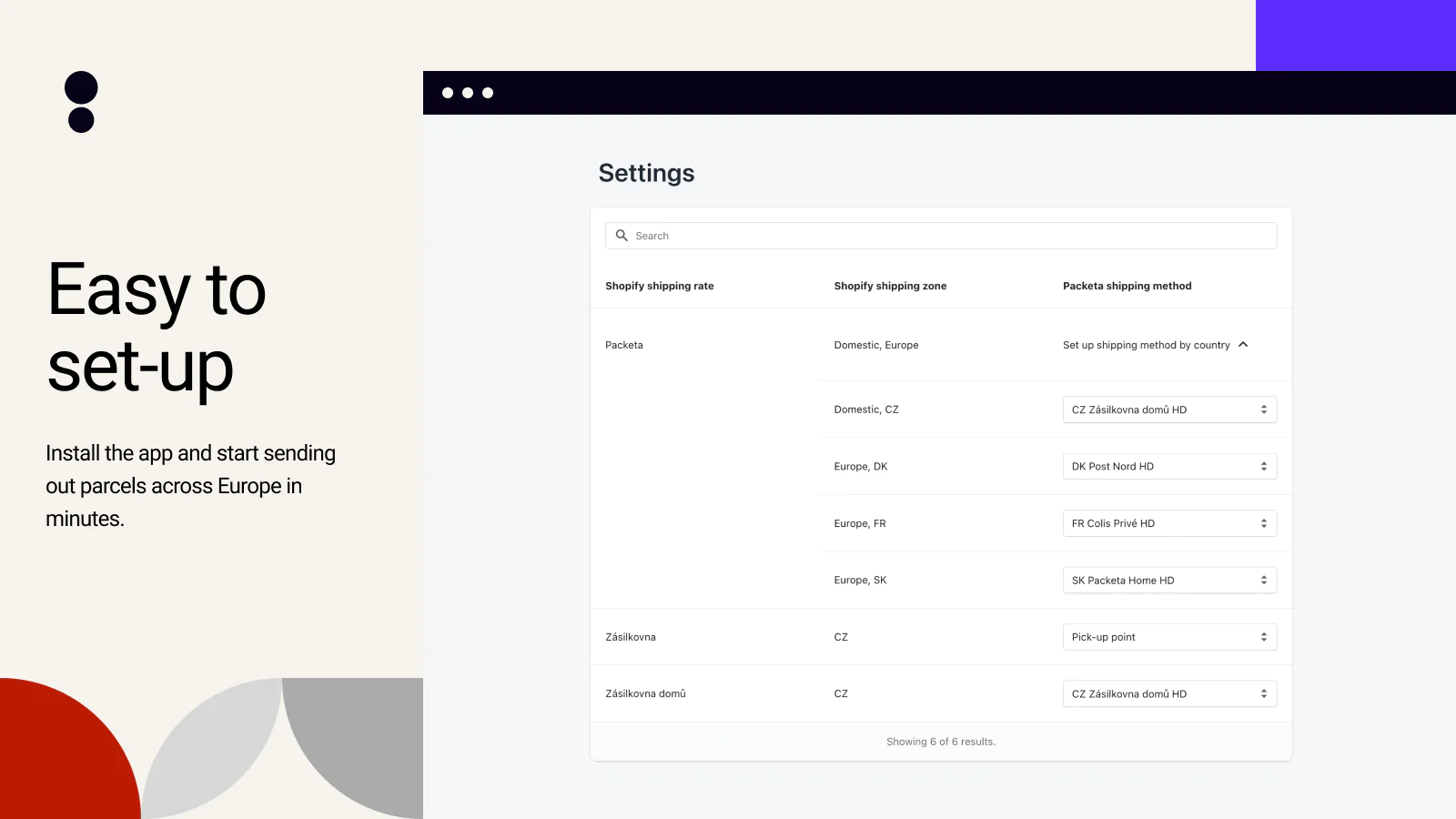Viewport: 1456px width, 819px height.
Task: Select the Packeta shipping rate row
Action: click(x=624, y=345)
